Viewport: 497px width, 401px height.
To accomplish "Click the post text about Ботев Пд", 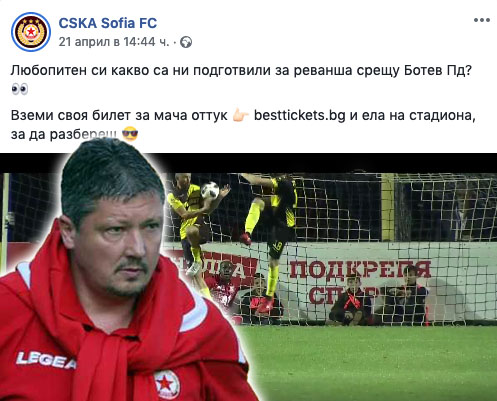I will (x=242, y=71).
